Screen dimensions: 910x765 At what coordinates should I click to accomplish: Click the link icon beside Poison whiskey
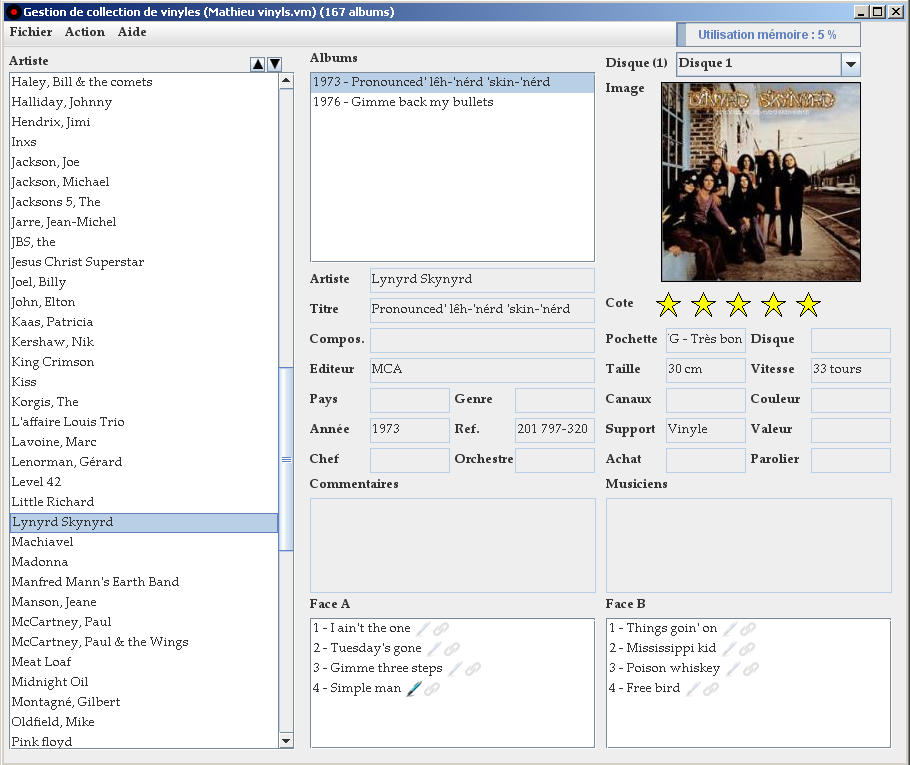pyautogui.click(x=751, y=669)
